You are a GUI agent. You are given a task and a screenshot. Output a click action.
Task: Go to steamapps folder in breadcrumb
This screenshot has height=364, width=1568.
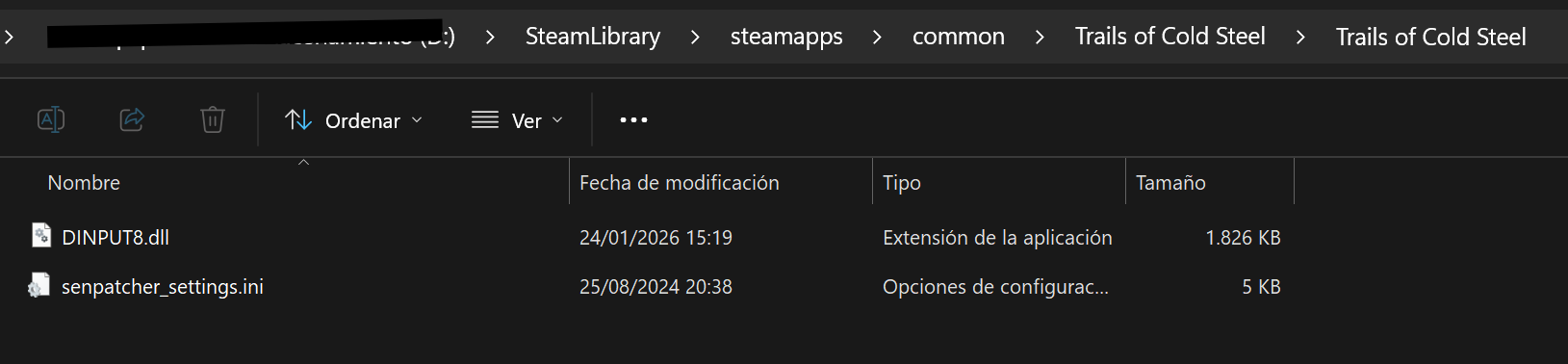[786, 37]
